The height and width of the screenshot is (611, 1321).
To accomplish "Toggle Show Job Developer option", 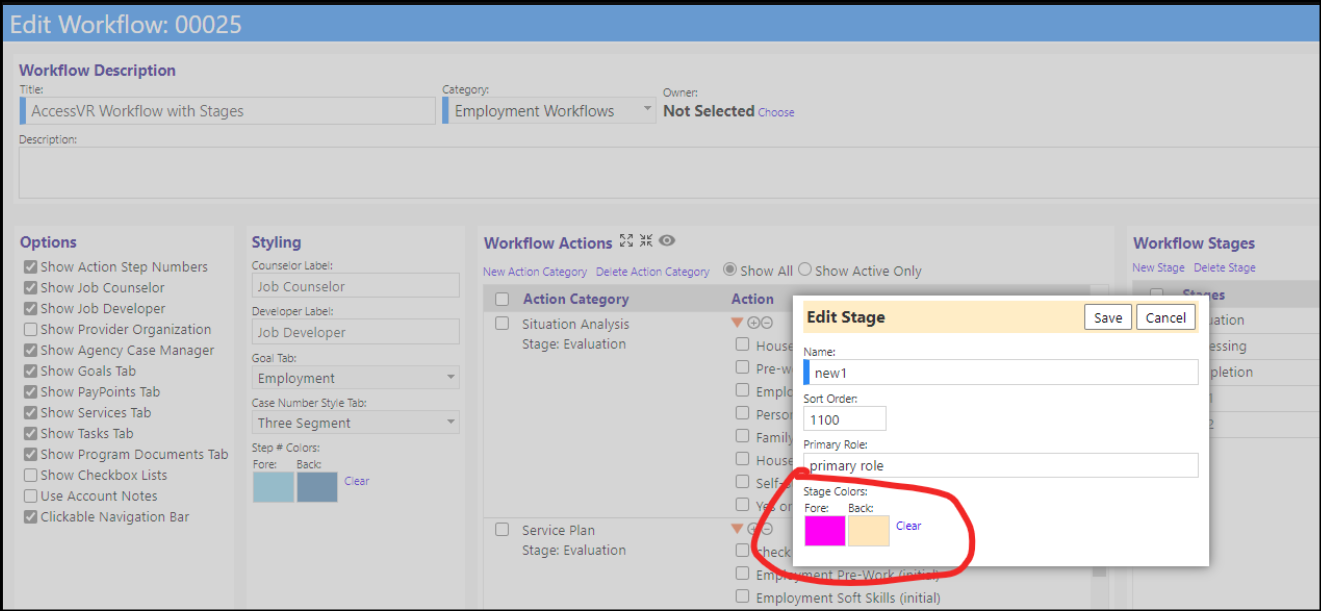I will tap(31, 309).
